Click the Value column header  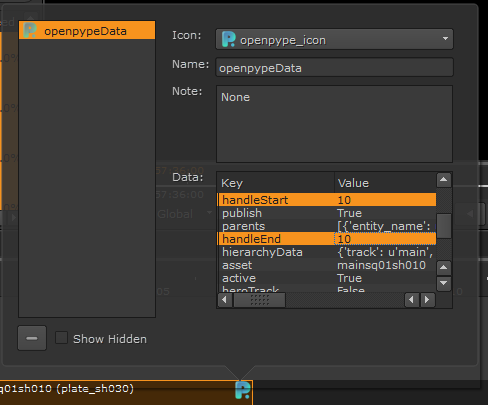[385, 183]
